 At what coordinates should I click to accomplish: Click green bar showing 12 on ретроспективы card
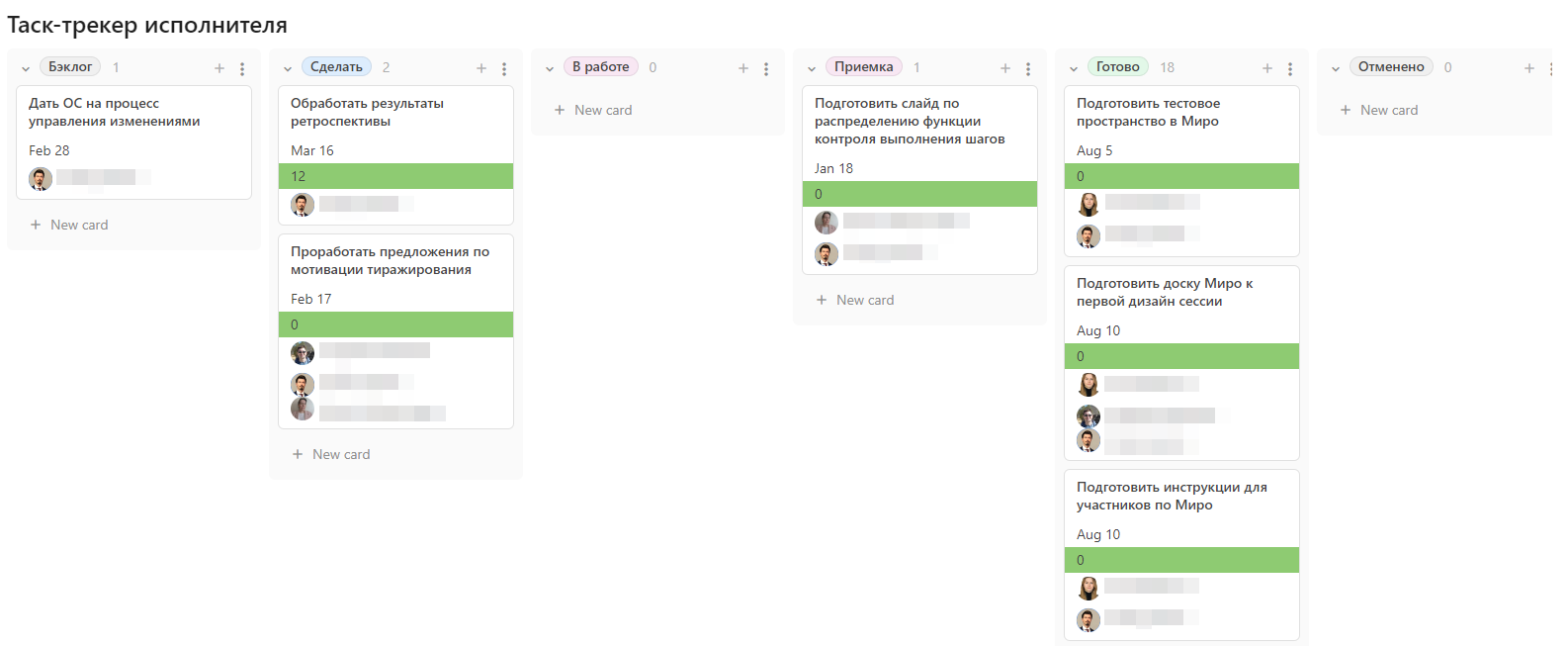point(395,176)
